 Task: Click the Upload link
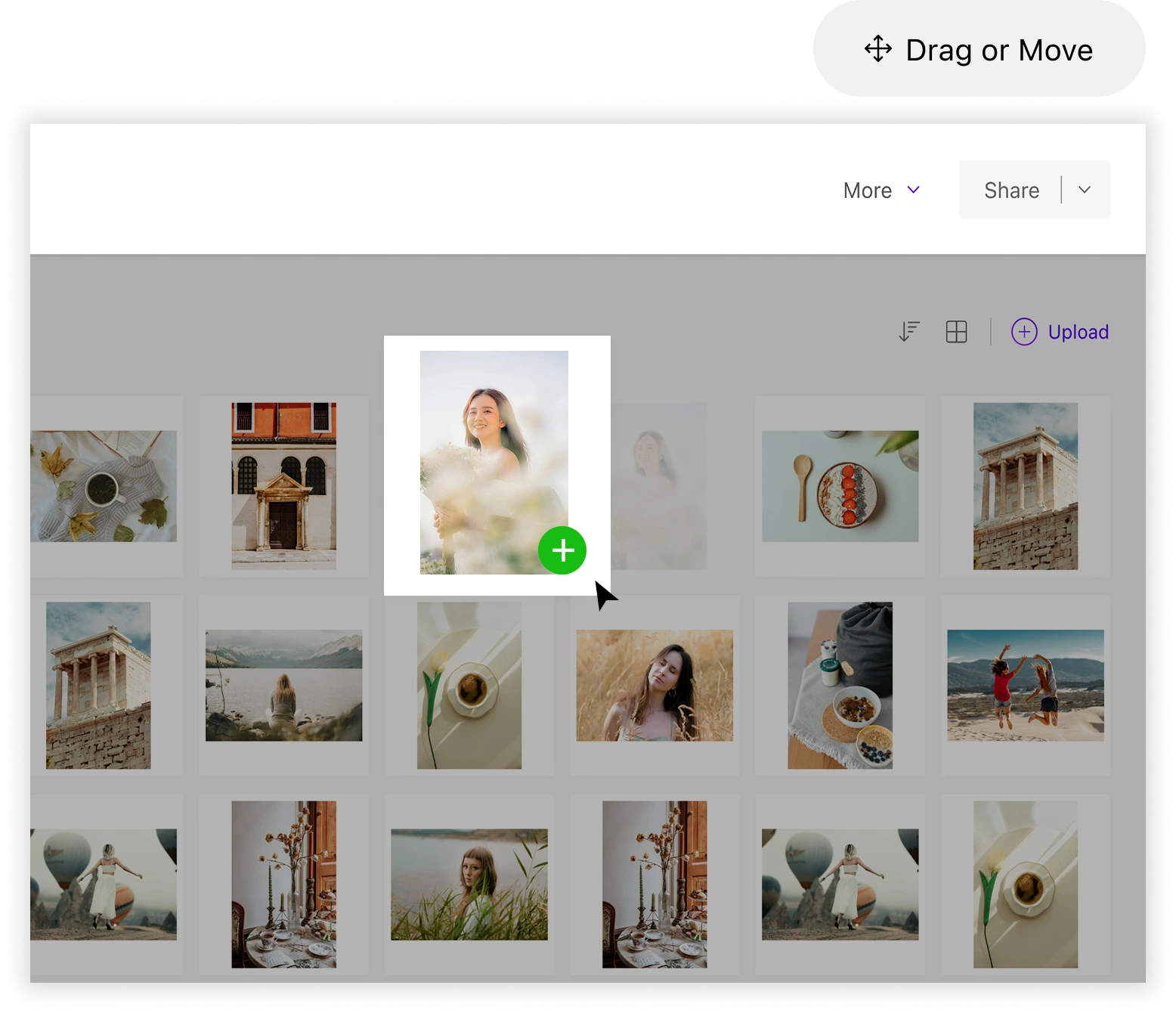1078,332
